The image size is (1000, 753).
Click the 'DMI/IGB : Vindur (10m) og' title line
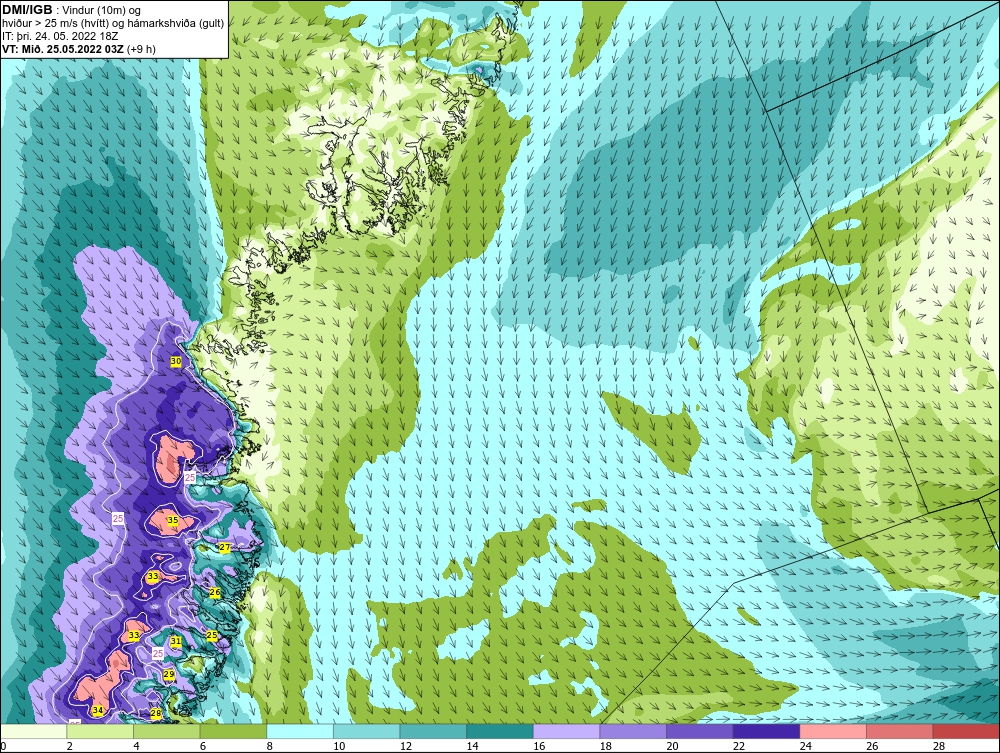tap(72, 10)
